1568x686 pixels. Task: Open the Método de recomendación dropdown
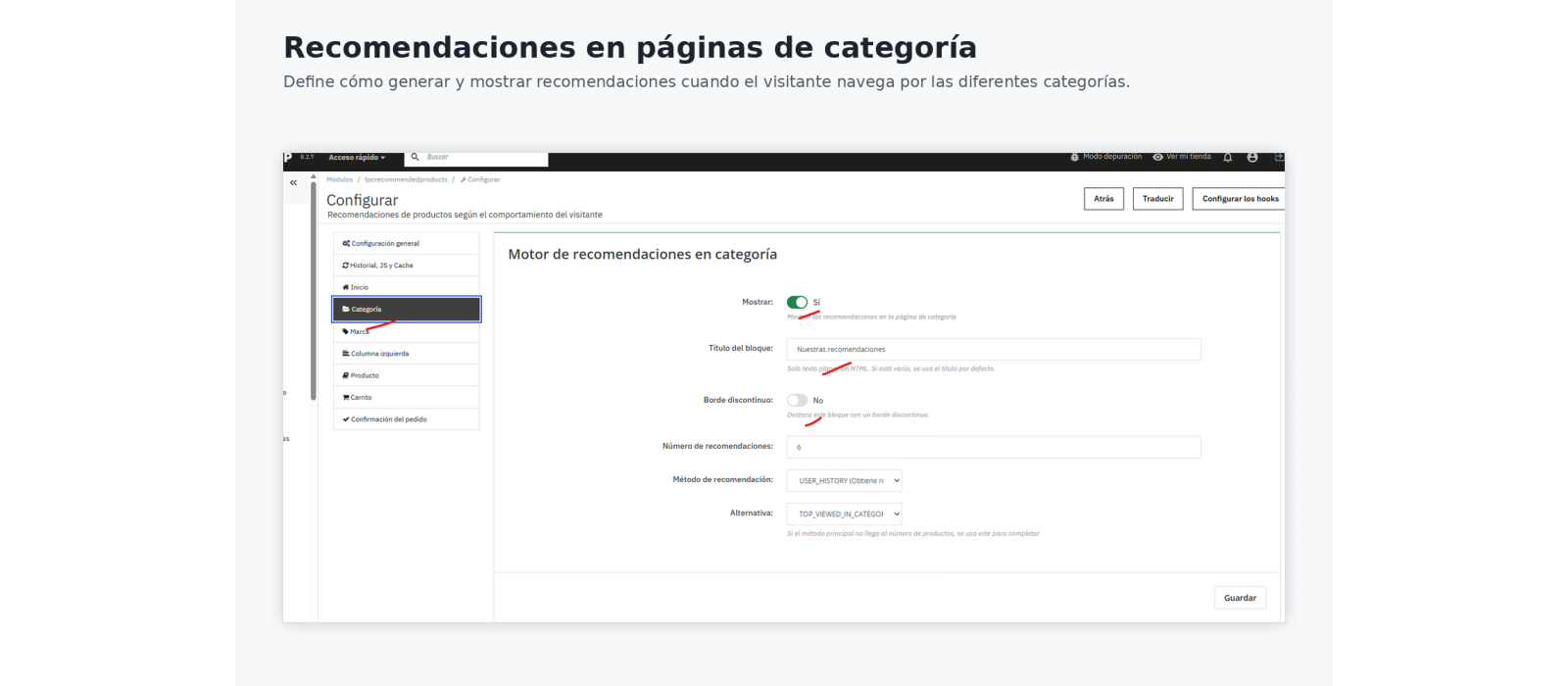(x=845, y=480)
